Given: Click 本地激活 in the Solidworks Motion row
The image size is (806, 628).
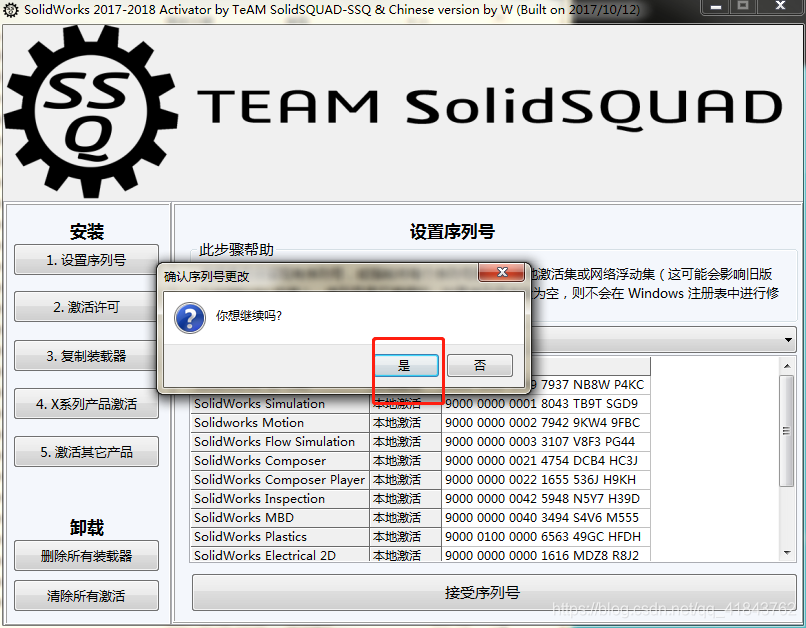Looking at the screenshot, I should tap(406, 423).
